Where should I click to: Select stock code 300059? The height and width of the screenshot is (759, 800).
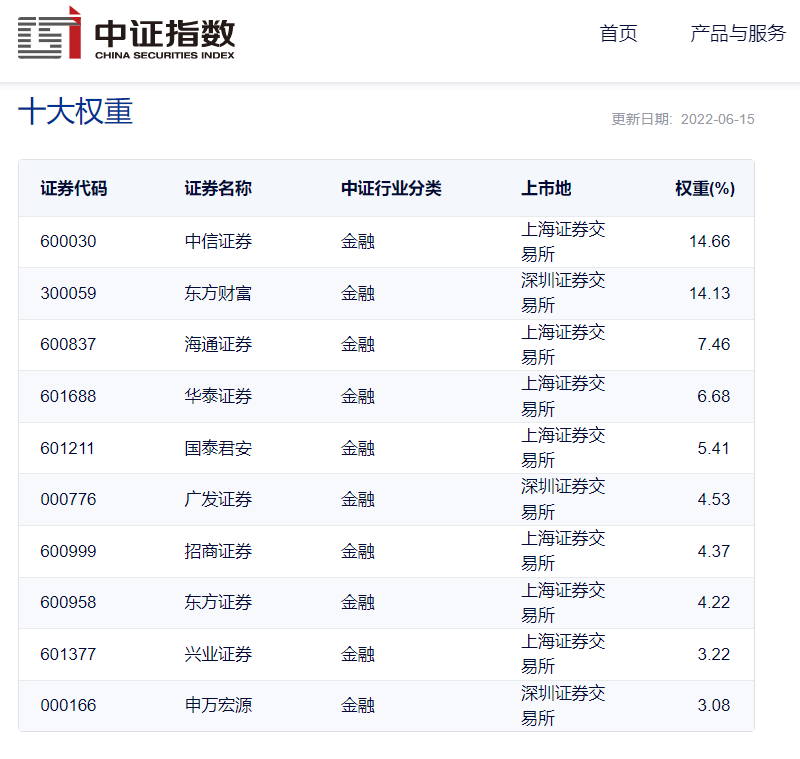point(68,293)
